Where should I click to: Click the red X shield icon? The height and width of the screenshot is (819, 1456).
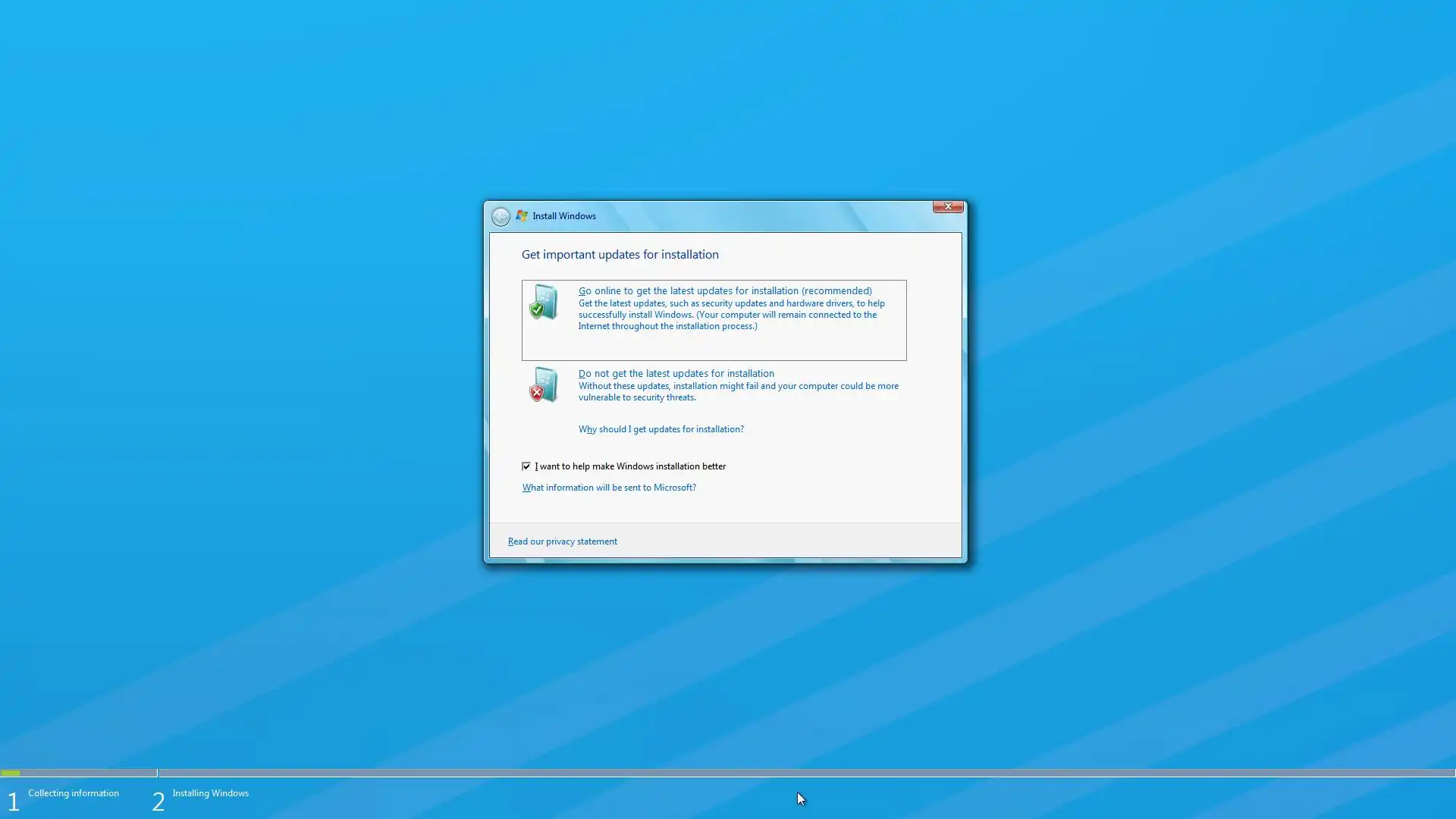coord(543,384)
